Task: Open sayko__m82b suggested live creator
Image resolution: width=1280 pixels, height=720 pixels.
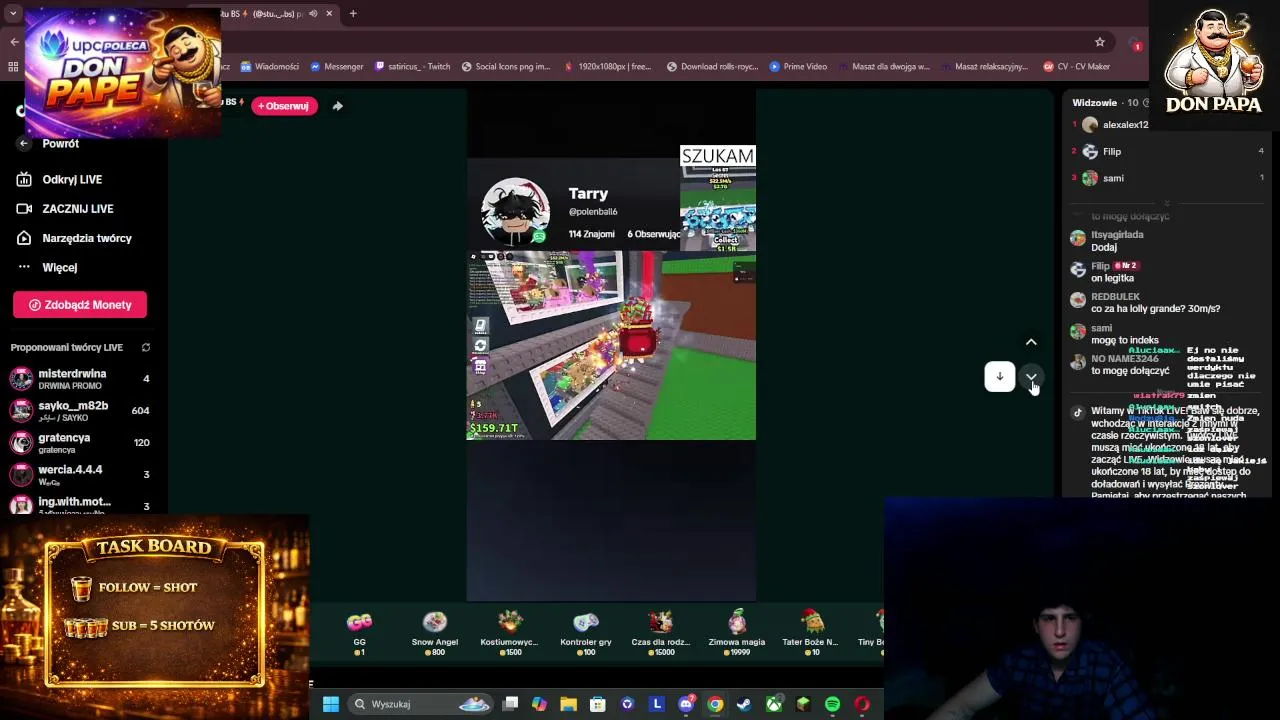Action: coord(80,410)
